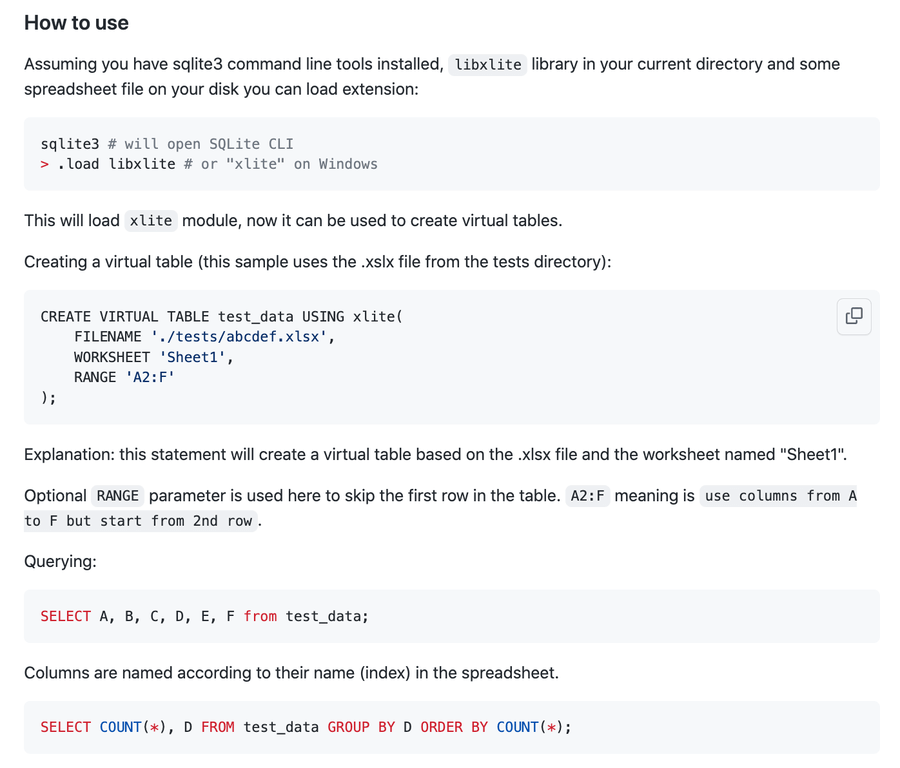Click the "Querying:" paragraph text
This screenshot has width=900, height=768.
click(x=60, y=561)
